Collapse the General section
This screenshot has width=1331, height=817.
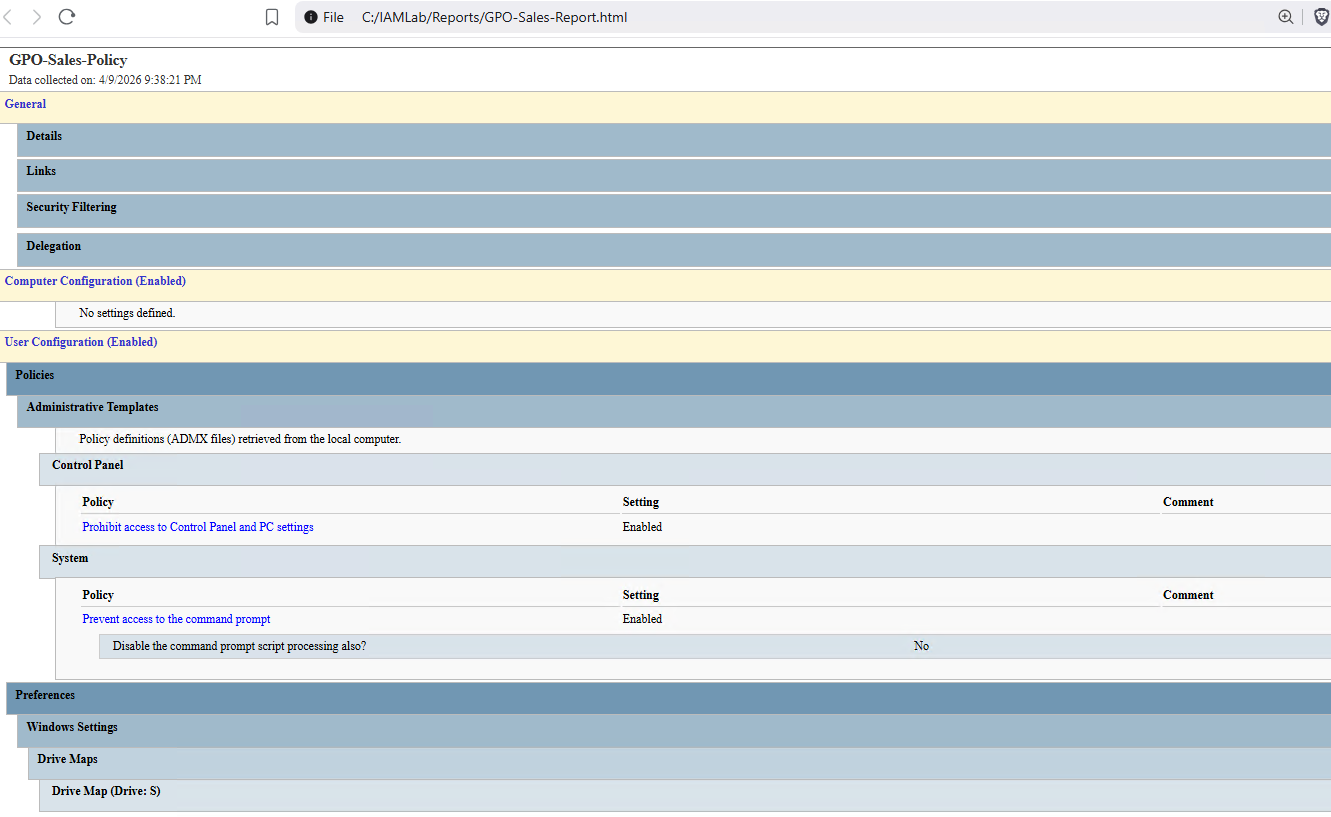coord(25,103)
